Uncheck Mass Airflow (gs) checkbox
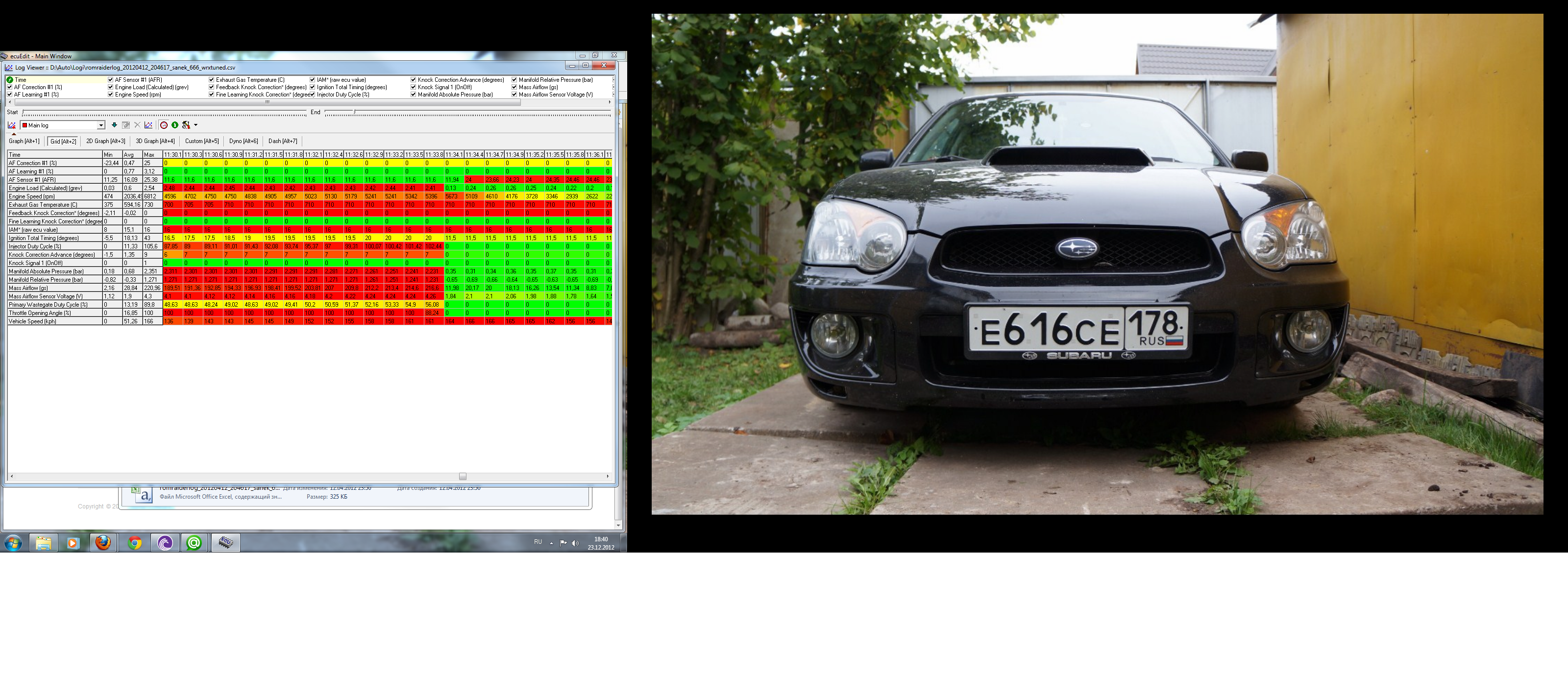The width and height of the screenshot is (1568, 676). (514, 88)
